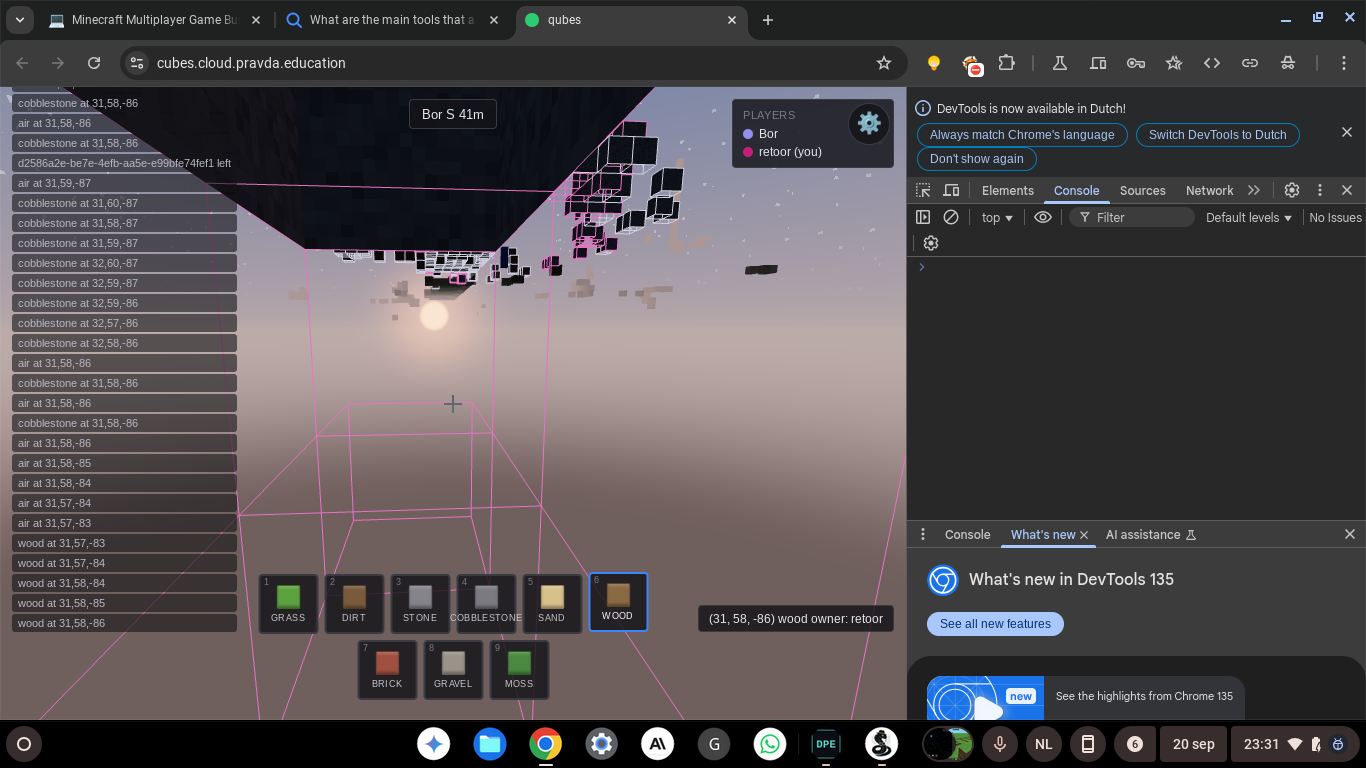Open the tab search dropdown arrow

pos(19,20)
